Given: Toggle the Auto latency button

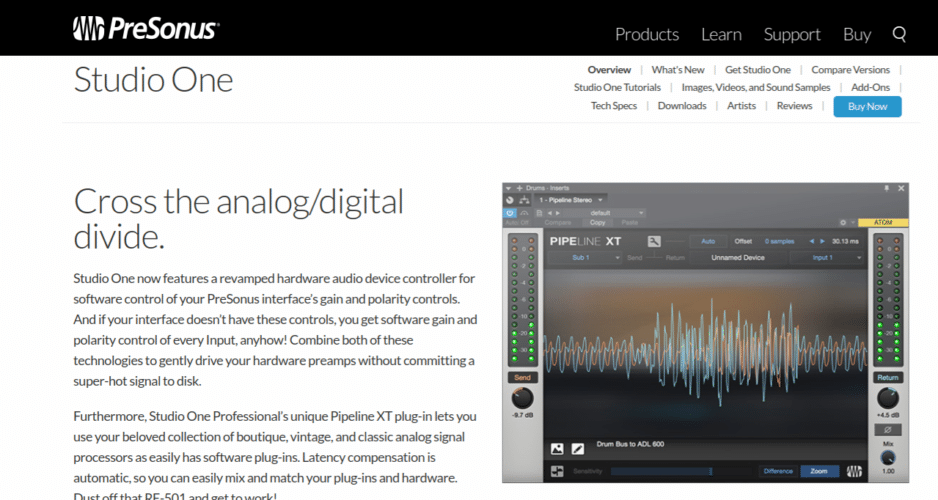Looking at the screenshot, I should pos(708,241).
